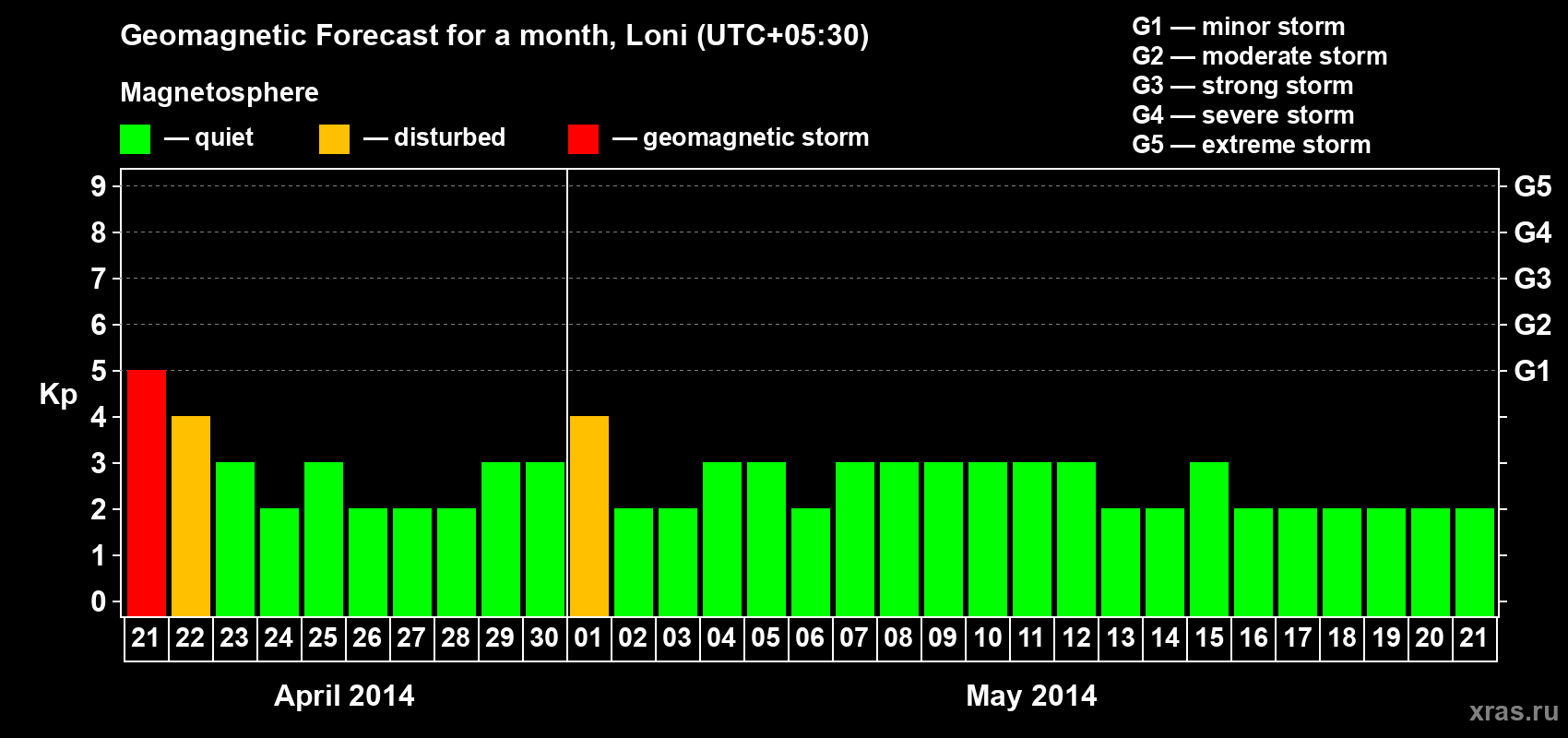This screenshot has height=738, width=1568.
Task: Click date label 21 under May 2014
Action: tap(1474, 637)
